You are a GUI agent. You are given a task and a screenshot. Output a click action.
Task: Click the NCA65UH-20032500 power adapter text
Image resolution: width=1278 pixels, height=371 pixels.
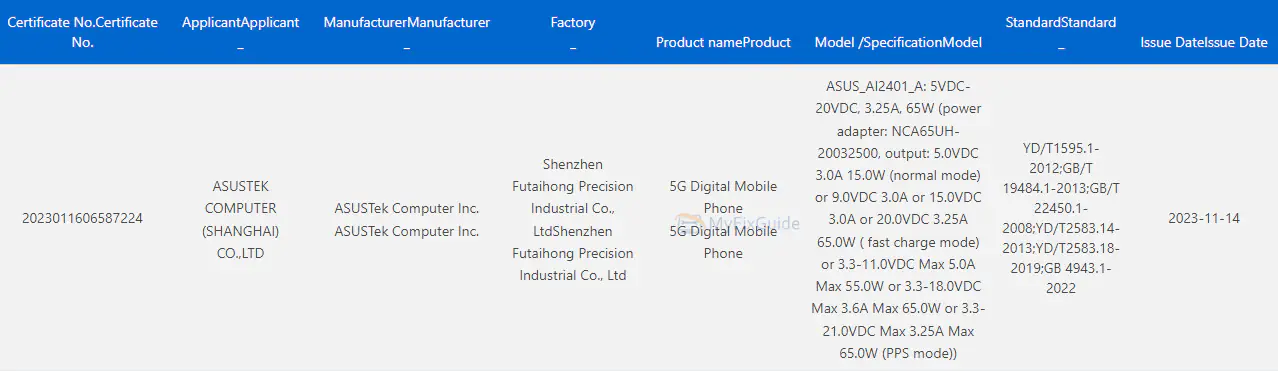tap(900, 141)
